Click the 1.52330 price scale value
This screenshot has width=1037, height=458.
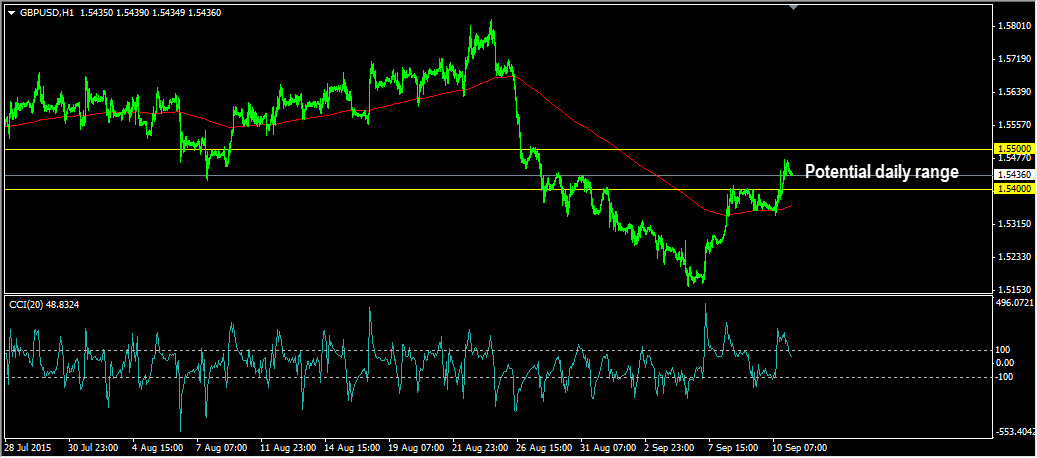[1014, 256]
